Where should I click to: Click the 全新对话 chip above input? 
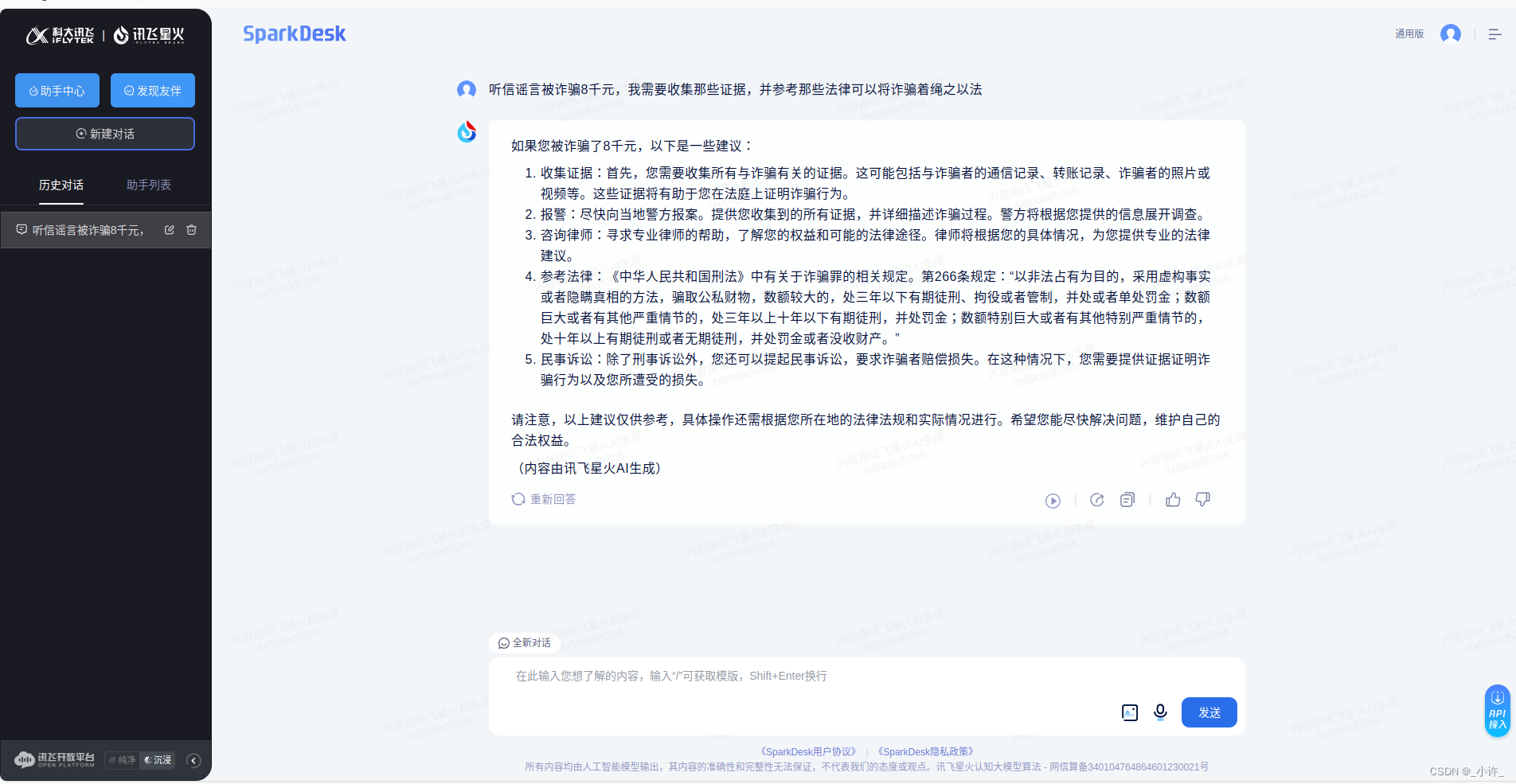[x=525, y=643]
